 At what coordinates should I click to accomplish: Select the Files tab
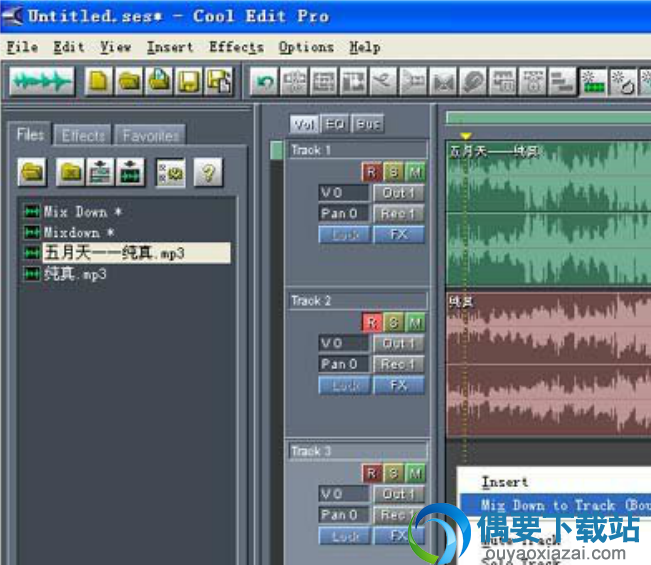coord(30,134)
